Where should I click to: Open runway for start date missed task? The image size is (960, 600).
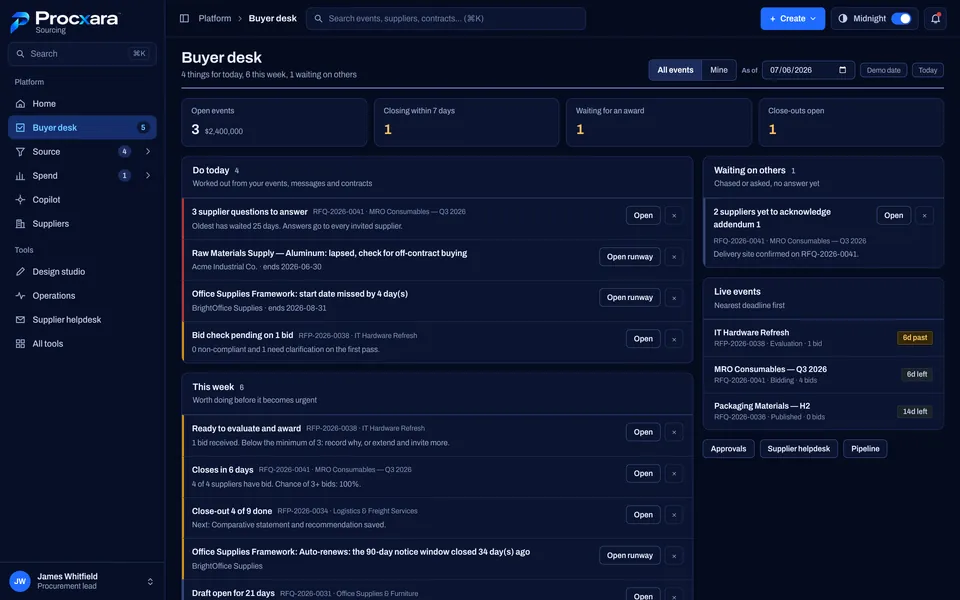click(x=629, y=298)
